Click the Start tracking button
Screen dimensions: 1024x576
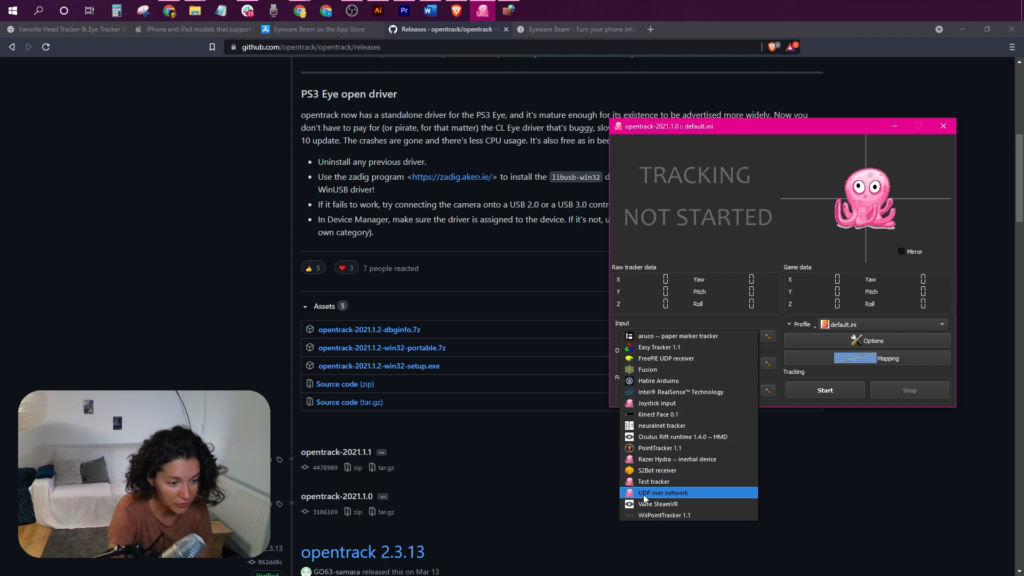[x=825, y=390]
